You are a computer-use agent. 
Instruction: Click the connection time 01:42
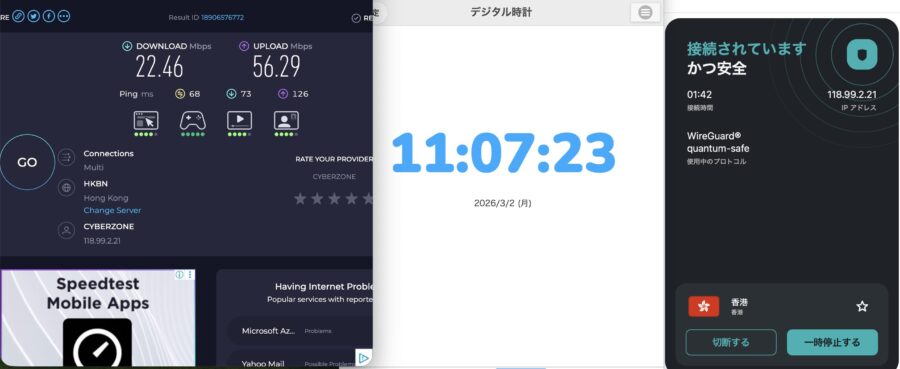(699, 95)
